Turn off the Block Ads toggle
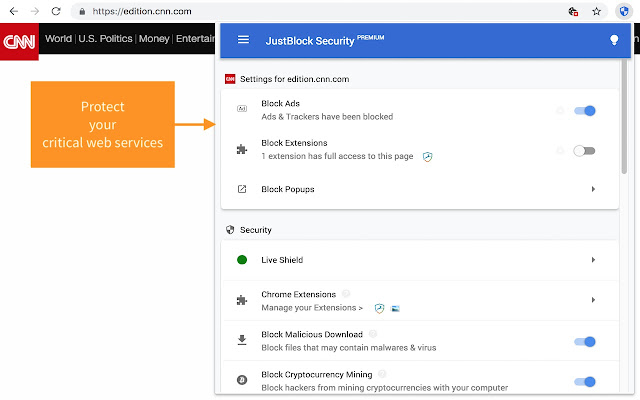This screenshot has height=400, width=640. coord(585,110)
